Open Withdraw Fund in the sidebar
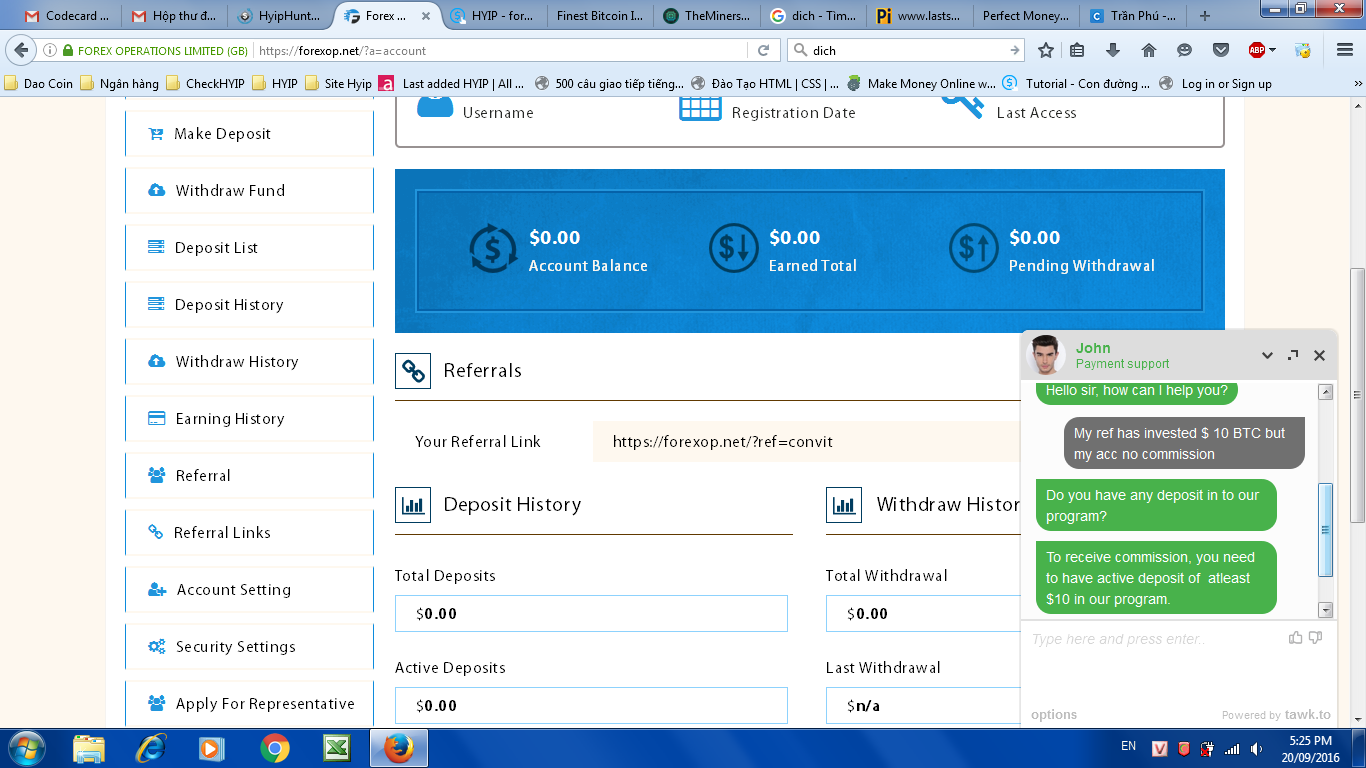 [249, 191]
